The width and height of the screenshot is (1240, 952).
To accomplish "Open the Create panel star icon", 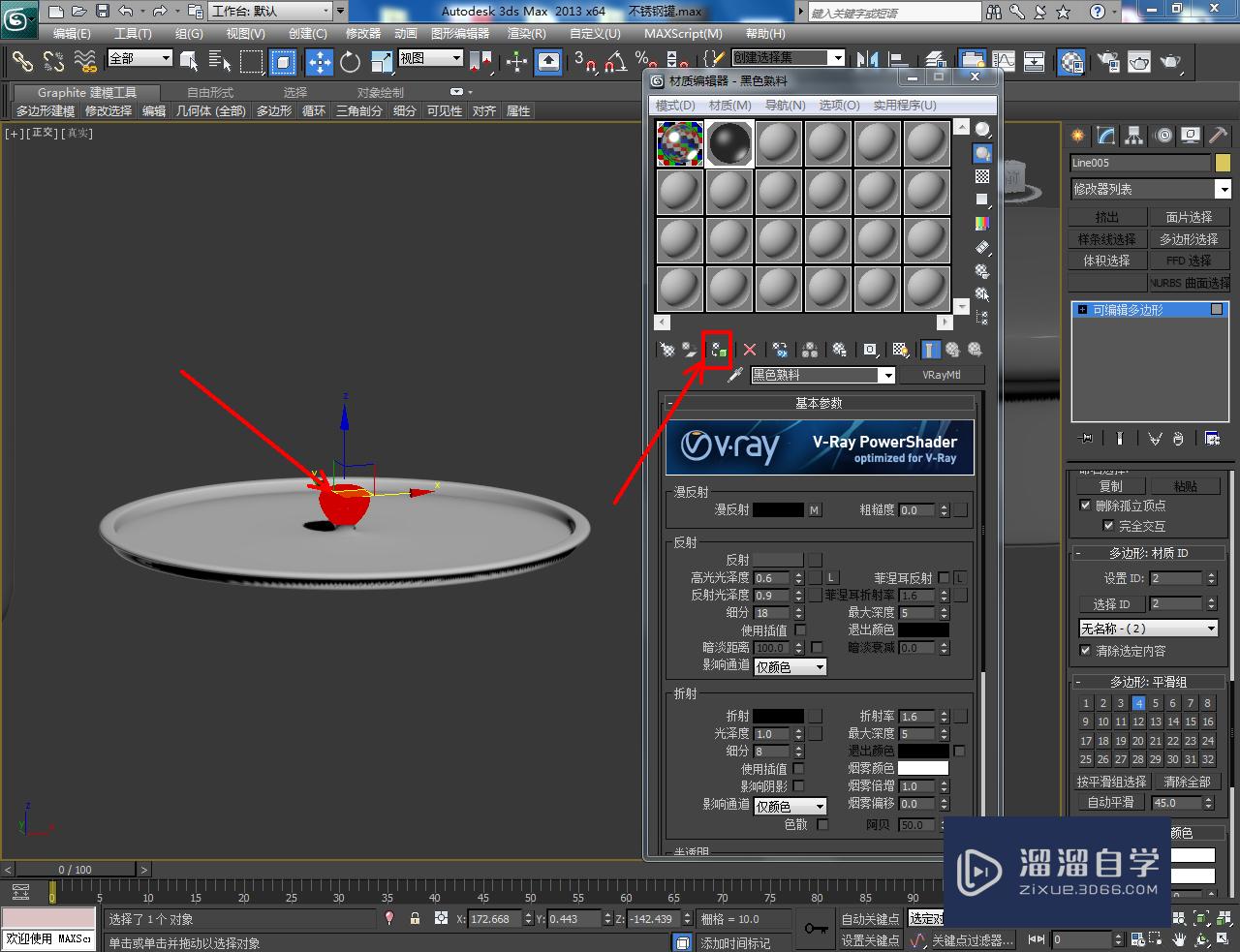I will pos(1078,136).
